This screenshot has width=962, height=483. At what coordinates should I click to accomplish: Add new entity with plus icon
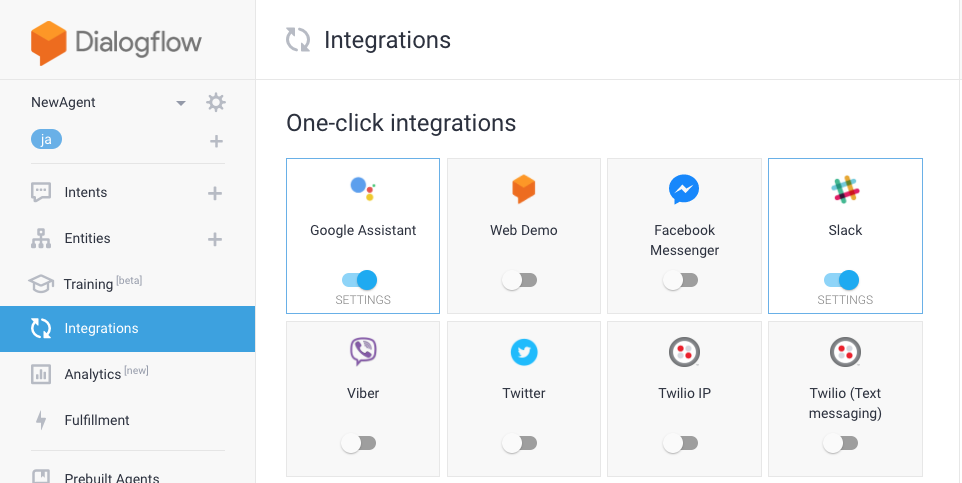[x=215, y=239]
